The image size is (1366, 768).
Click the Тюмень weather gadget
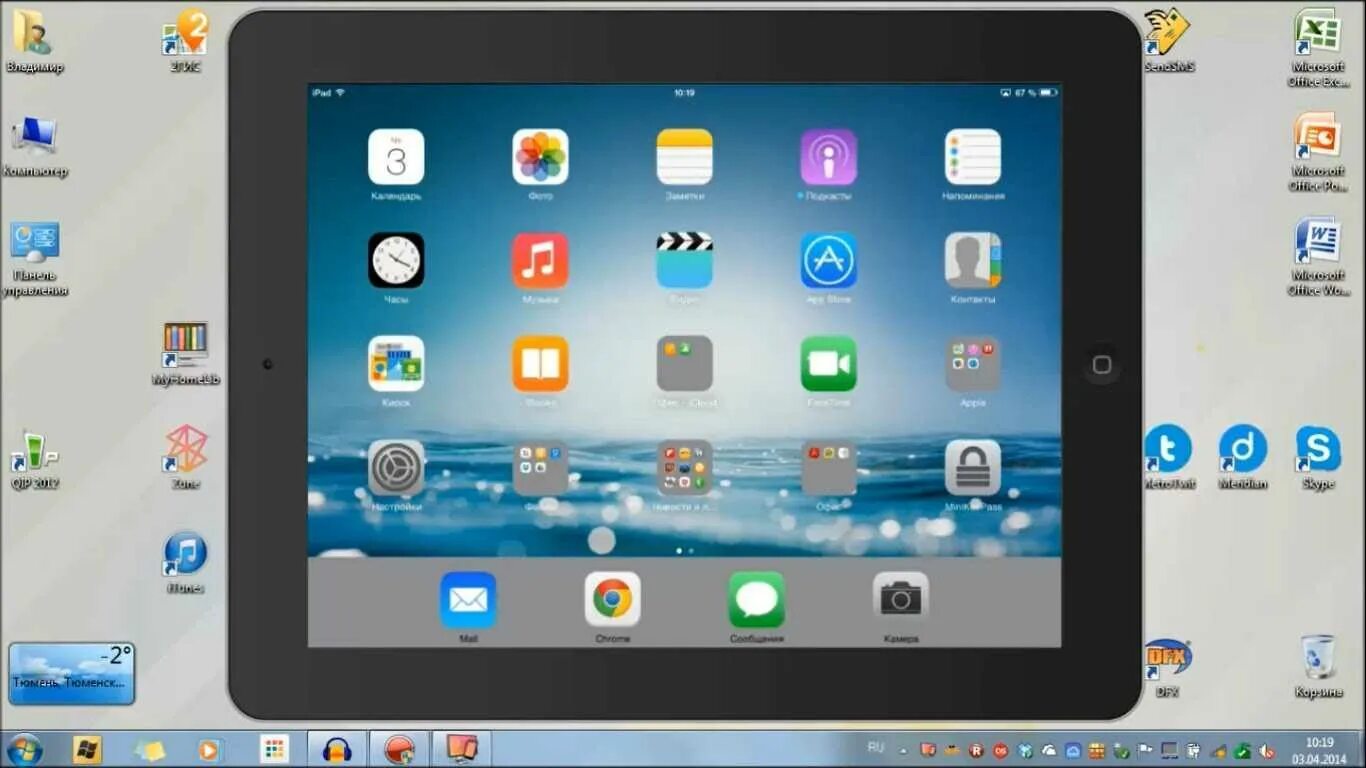coord(71,673)
